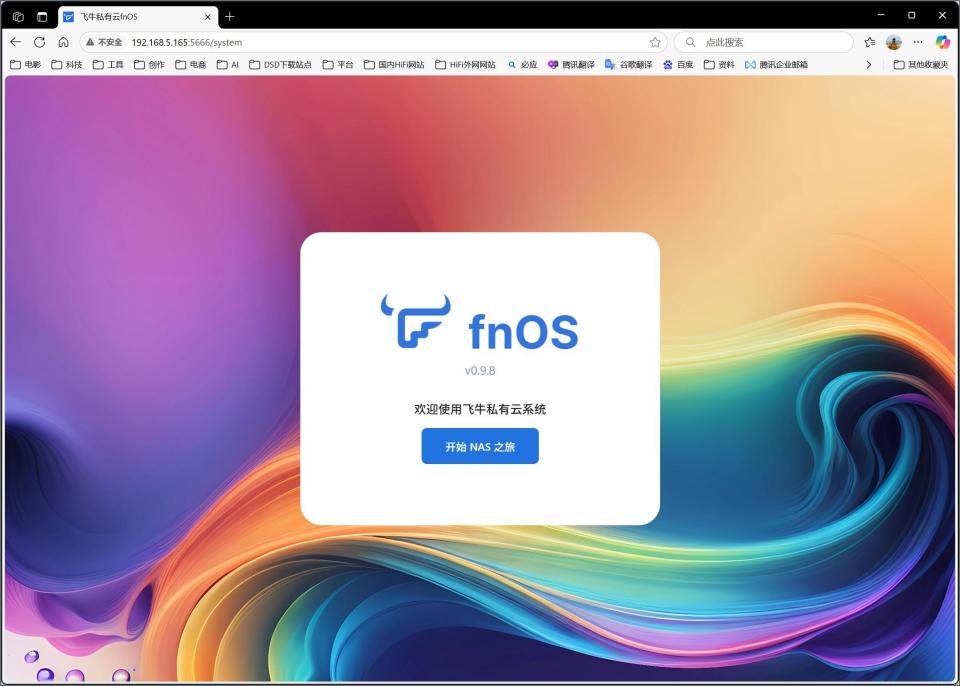This screenshot has width=960, height=686.
Task: Go back with the browser back arrow
Action: pos(16,42)
